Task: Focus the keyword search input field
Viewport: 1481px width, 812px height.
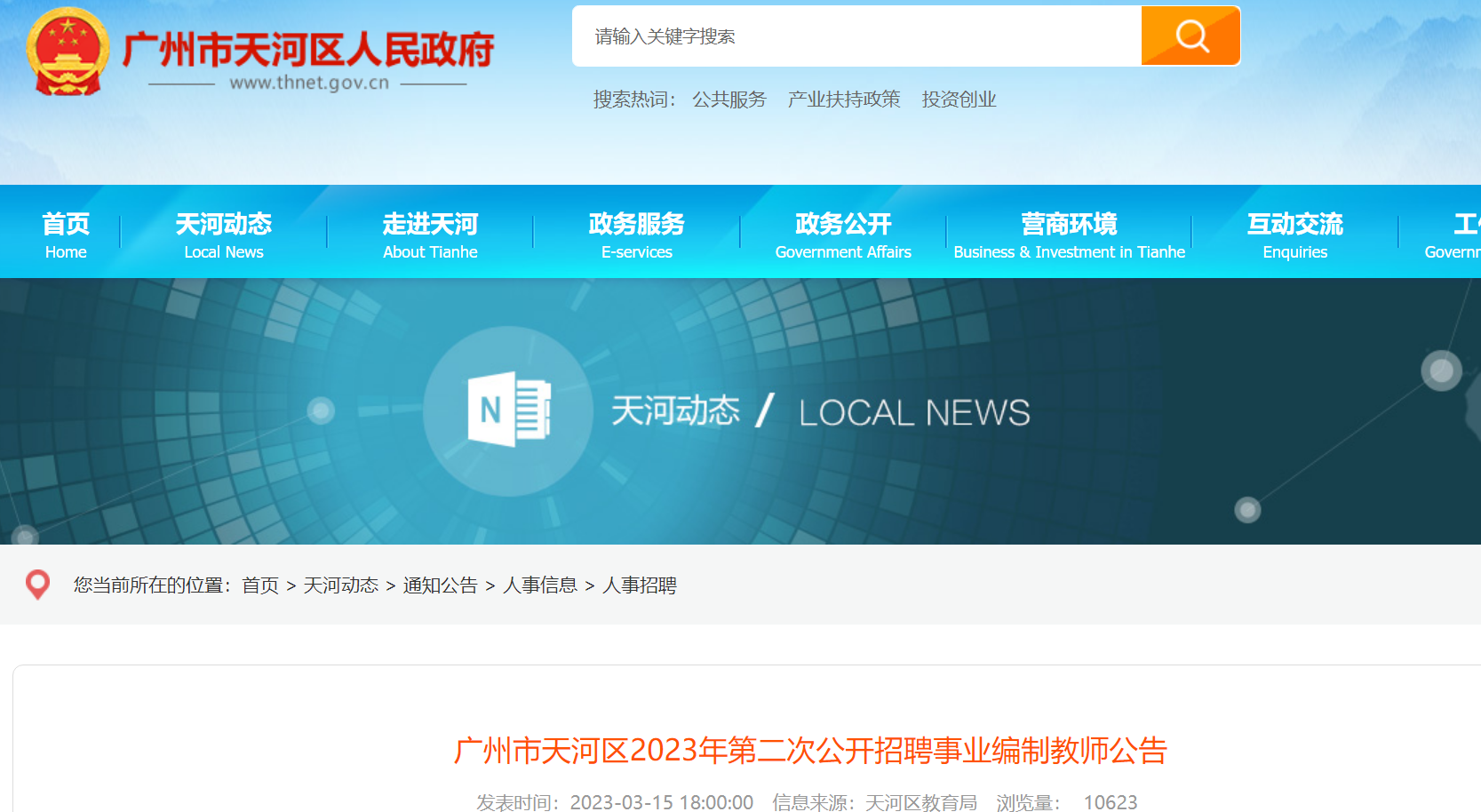Action: pyautogui.click(x=857, y=36)
